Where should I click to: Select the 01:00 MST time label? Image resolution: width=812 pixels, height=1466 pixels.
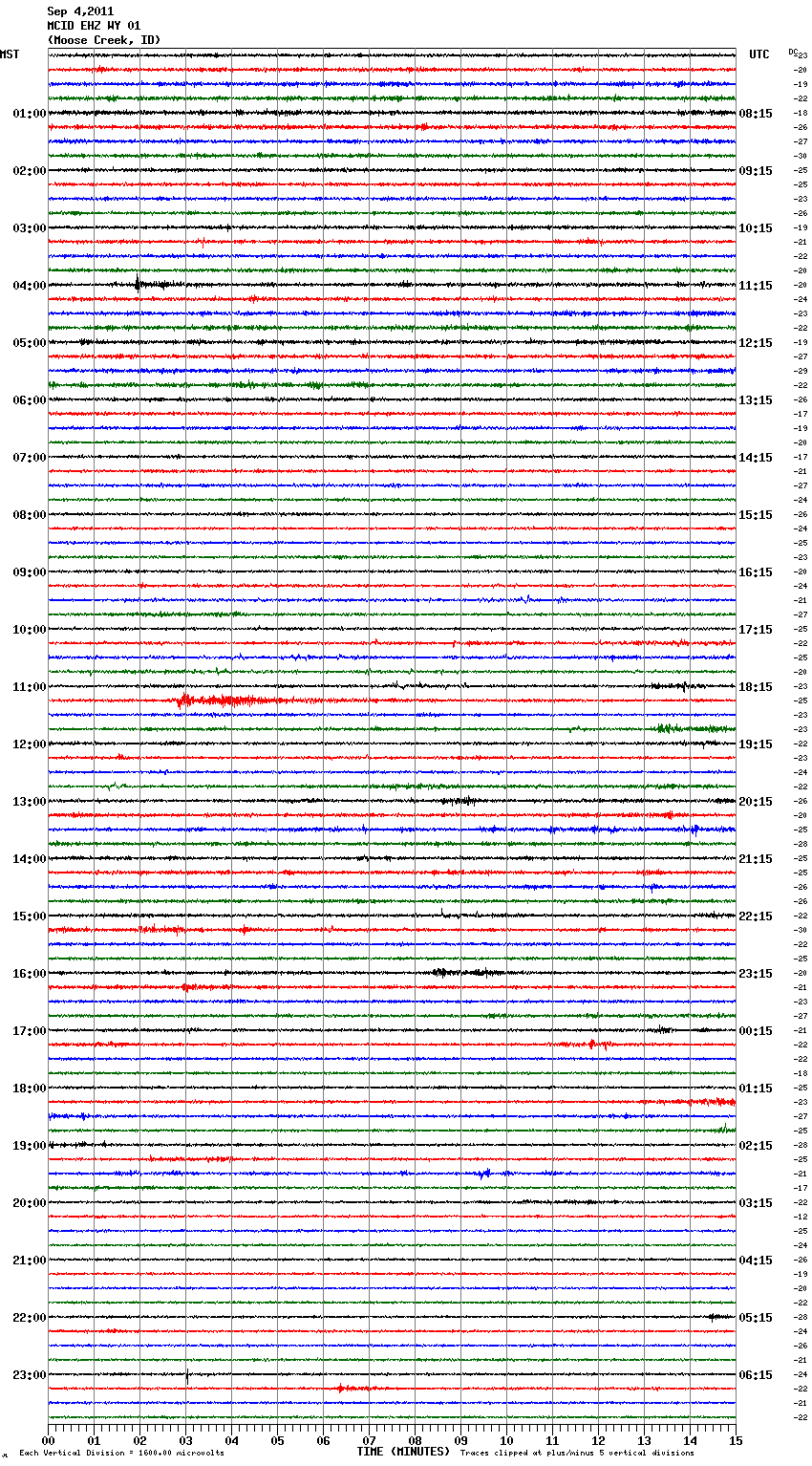point(30,114)
